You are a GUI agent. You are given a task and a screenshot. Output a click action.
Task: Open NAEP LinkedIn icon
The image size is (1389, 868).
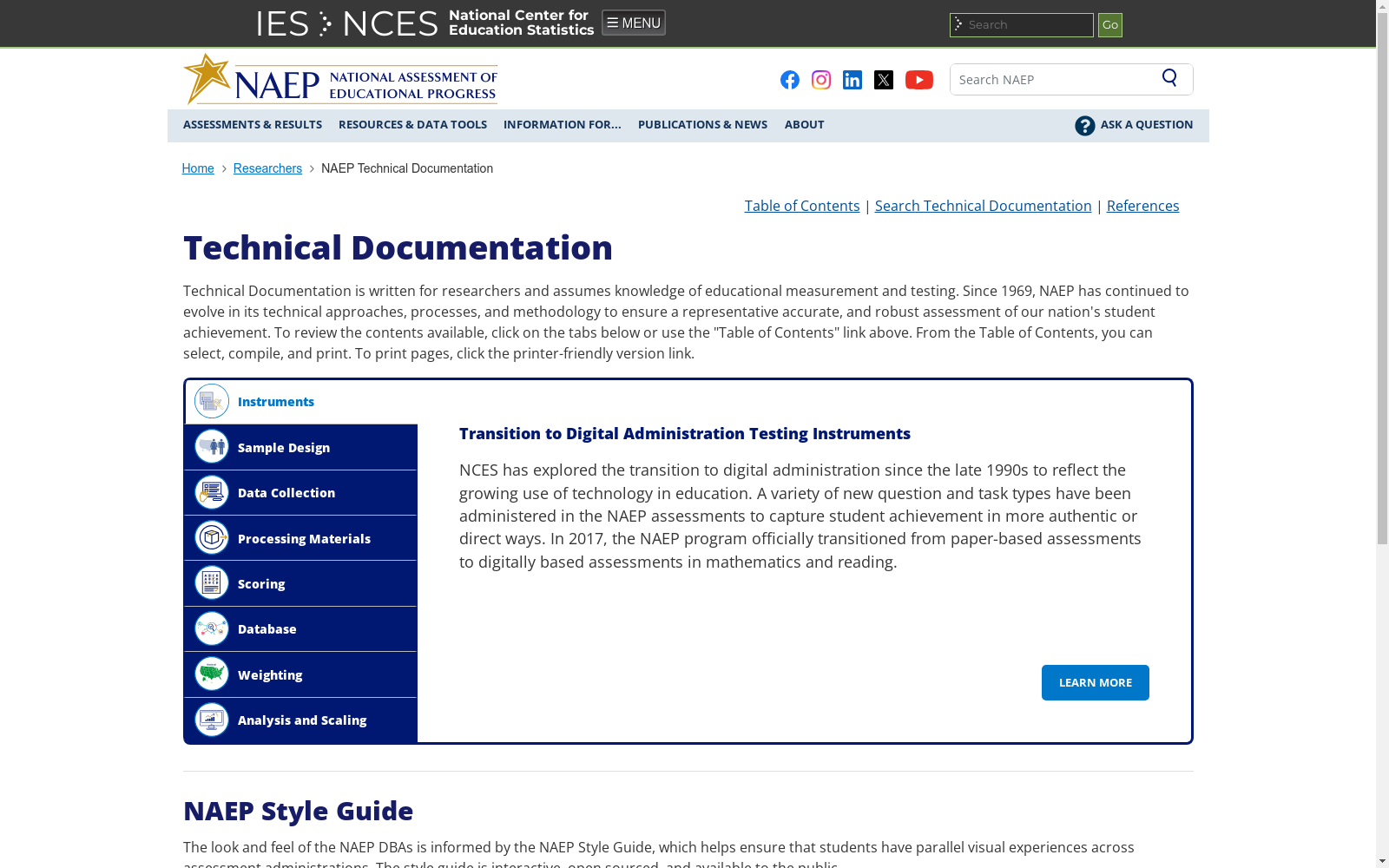click(x=852, y=80)
